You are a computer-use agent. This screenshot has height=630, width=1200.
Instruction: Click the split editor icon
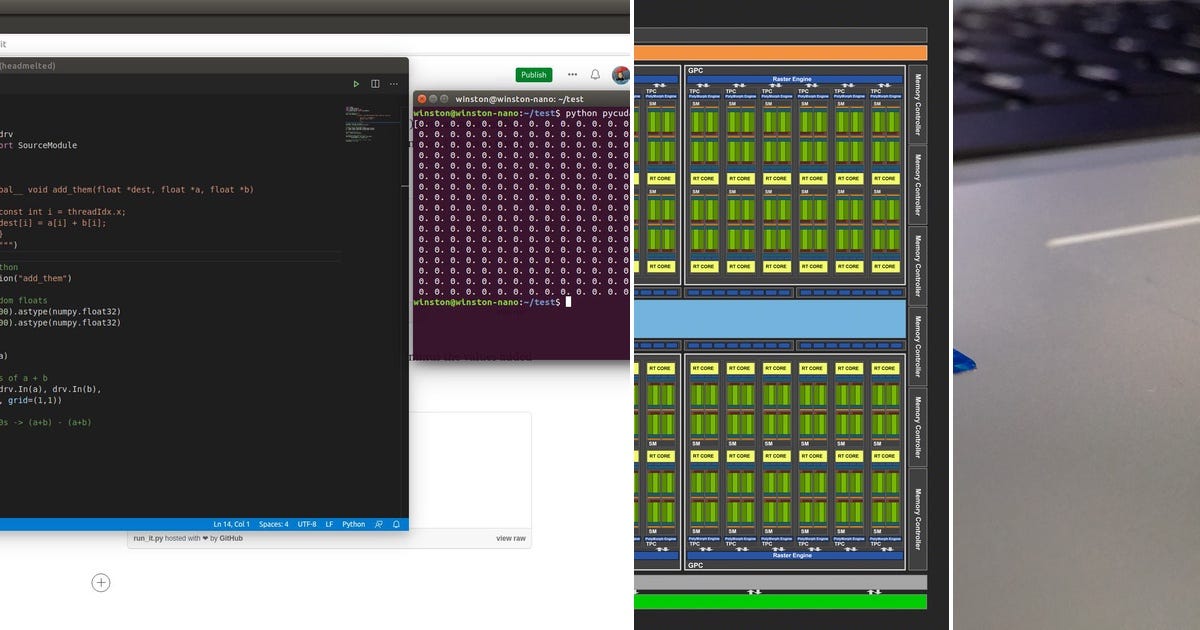[x=376, y=84]
